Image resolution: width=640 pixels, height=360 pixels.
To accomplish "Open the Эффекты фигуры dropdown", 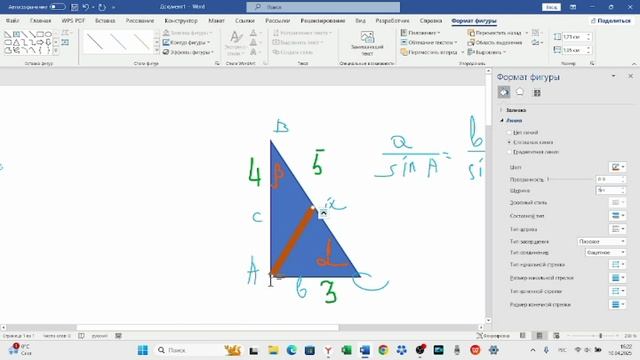I will [x=188, y=52].
